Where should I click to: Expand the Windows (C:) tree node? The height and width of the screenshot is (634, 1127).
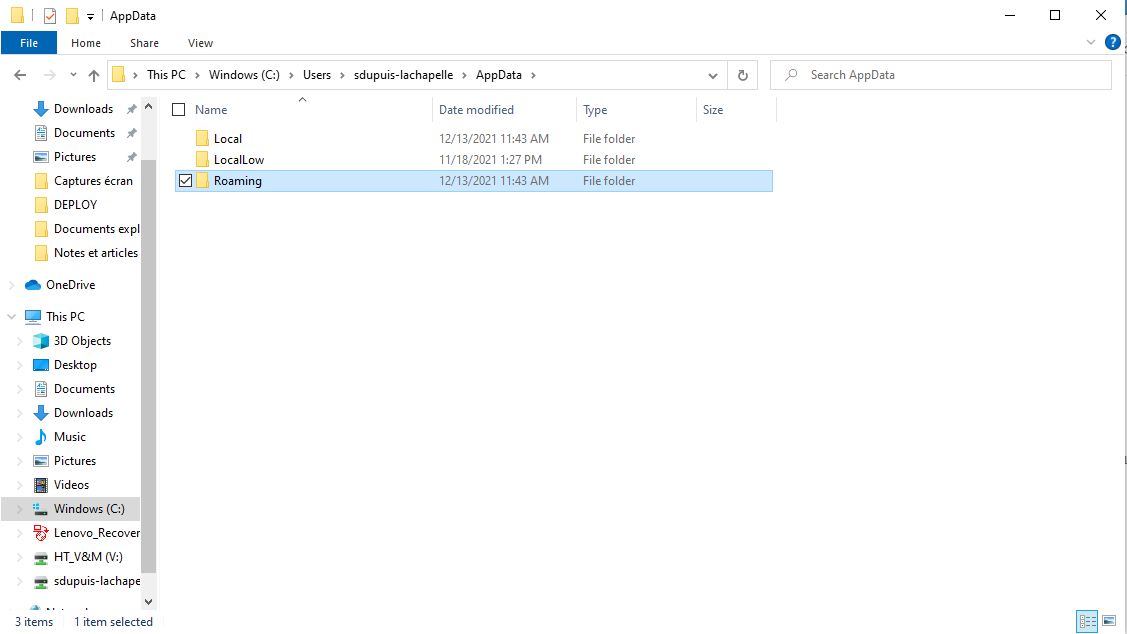click(x=20, y=509)
